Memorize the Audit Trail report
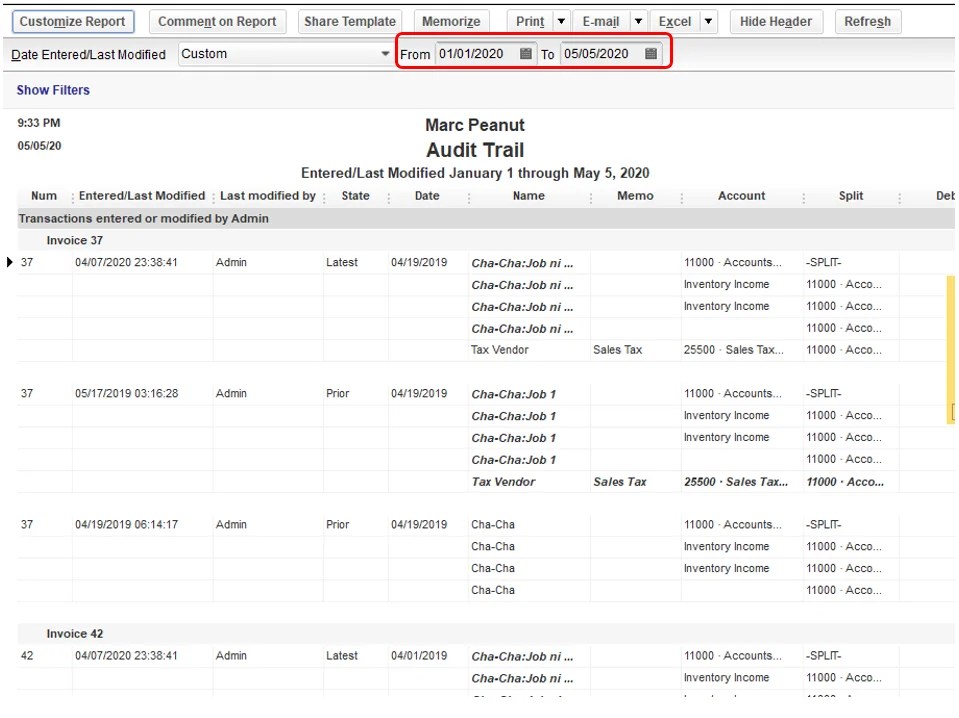Image resolution: width=959 pixels, height=718 pixels. coord(451,20)
